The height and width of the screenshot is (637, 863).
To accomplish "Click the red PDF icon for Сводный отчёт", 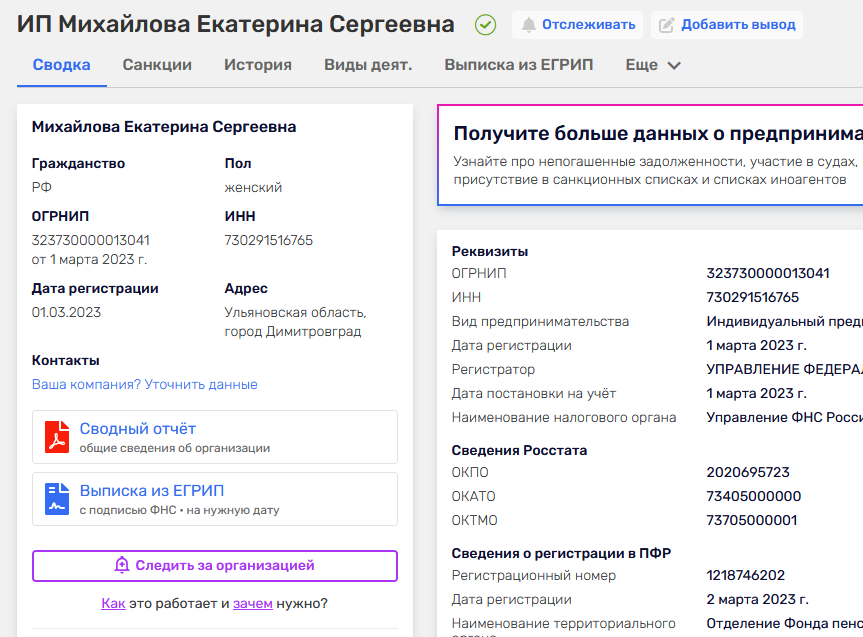I will pos(57,437).
